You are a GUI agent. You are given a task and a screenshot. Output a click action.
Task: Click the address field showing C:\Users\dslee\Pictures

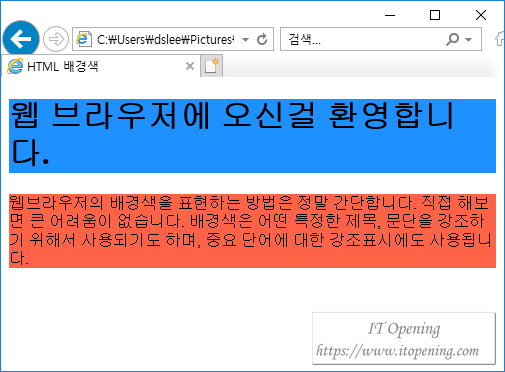(x=166, y=39)
